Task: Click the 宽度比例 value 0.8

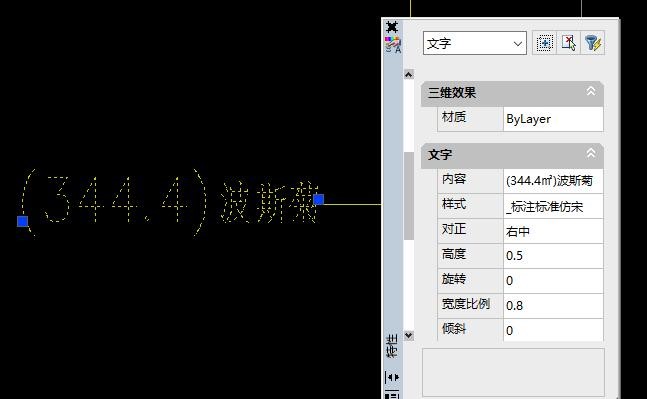Action: pyautogui.click(x=553, y=306)
